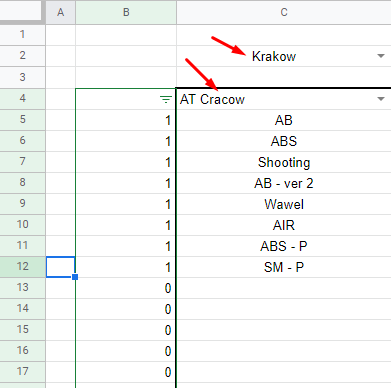Click the cell containing AB
Viewport: 391px width, 388px height.
284,120
